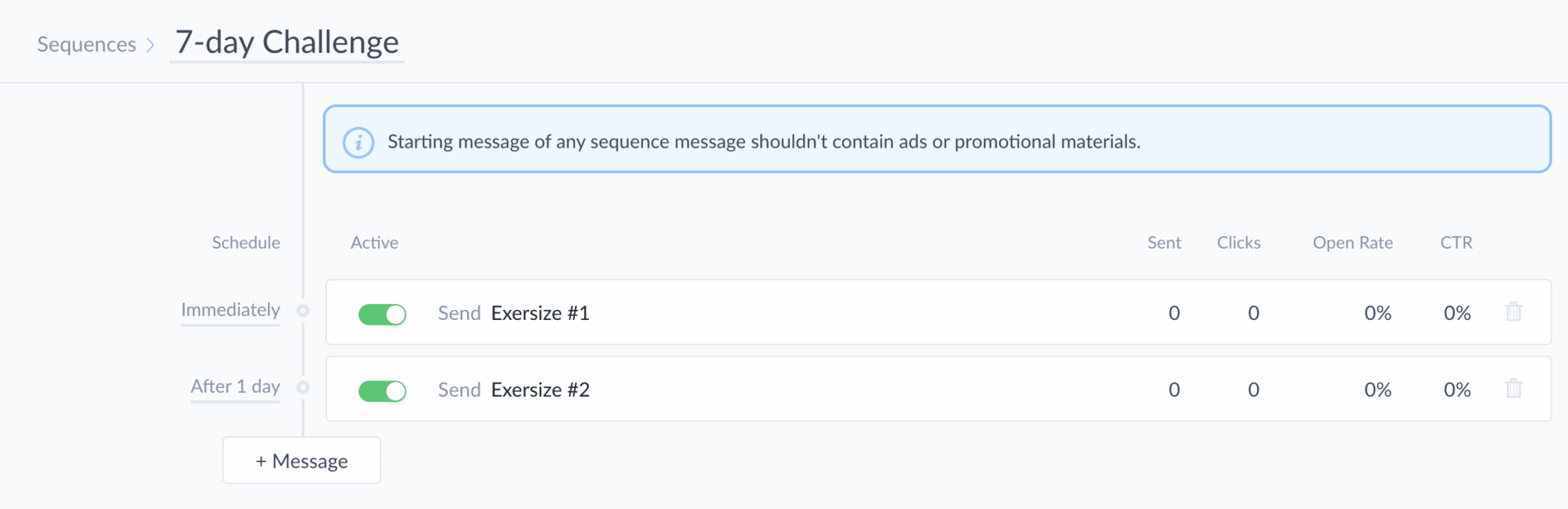Click the Clicks column header
This screenshot has height=509, width=1568.
[1239, 243]
